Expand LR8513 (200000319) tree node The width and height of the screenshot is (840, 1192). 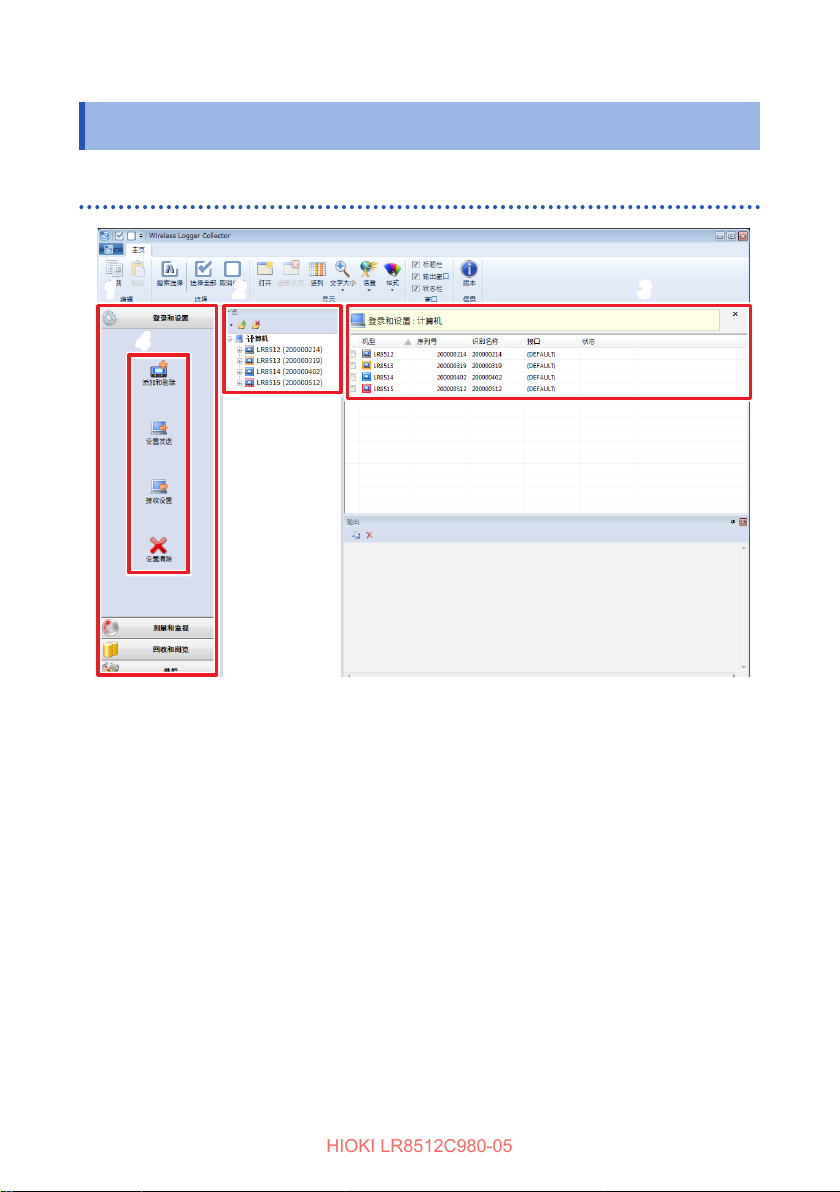point(239,361)
